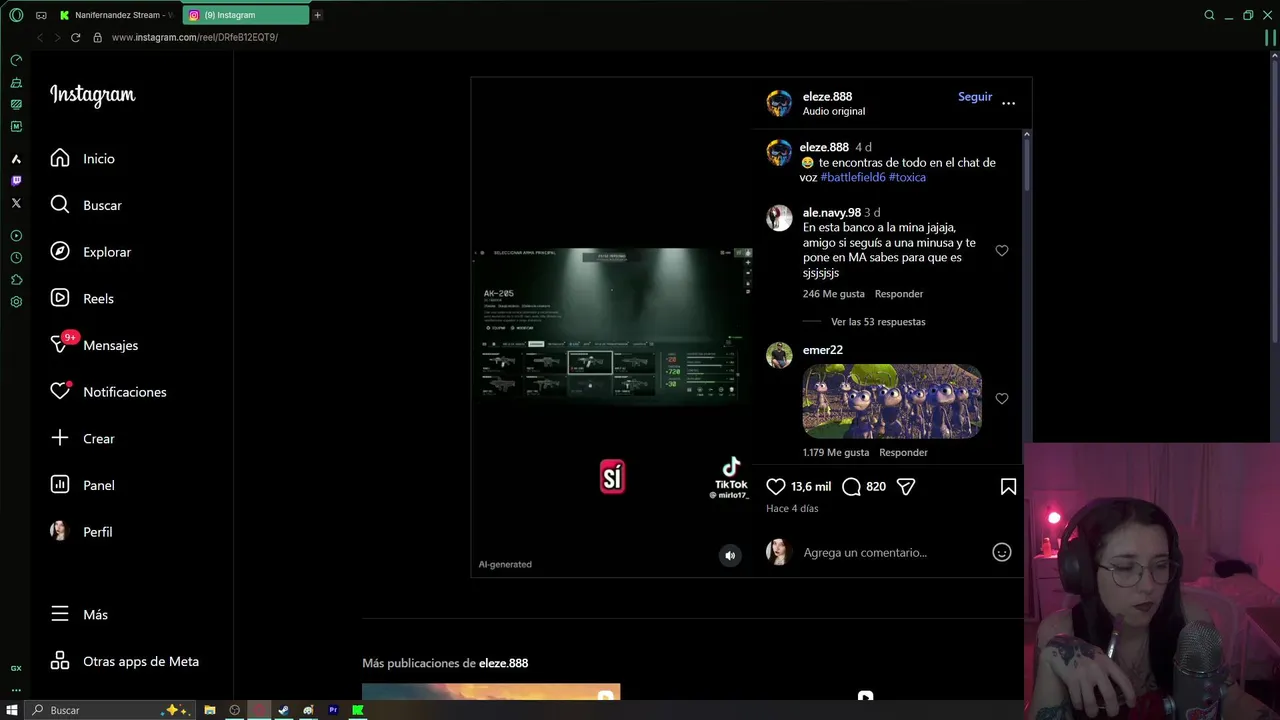Viewport: 1280px width, 720px height.
Task: Share the reel via paper plane icon
Action: point(906,486)
